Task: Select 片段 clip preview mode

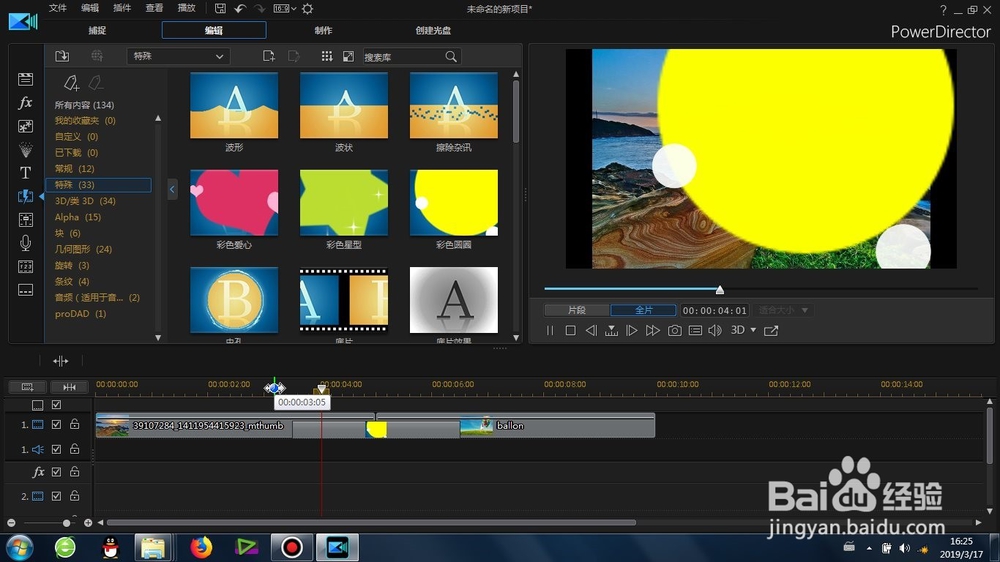Action: (577, 310)
